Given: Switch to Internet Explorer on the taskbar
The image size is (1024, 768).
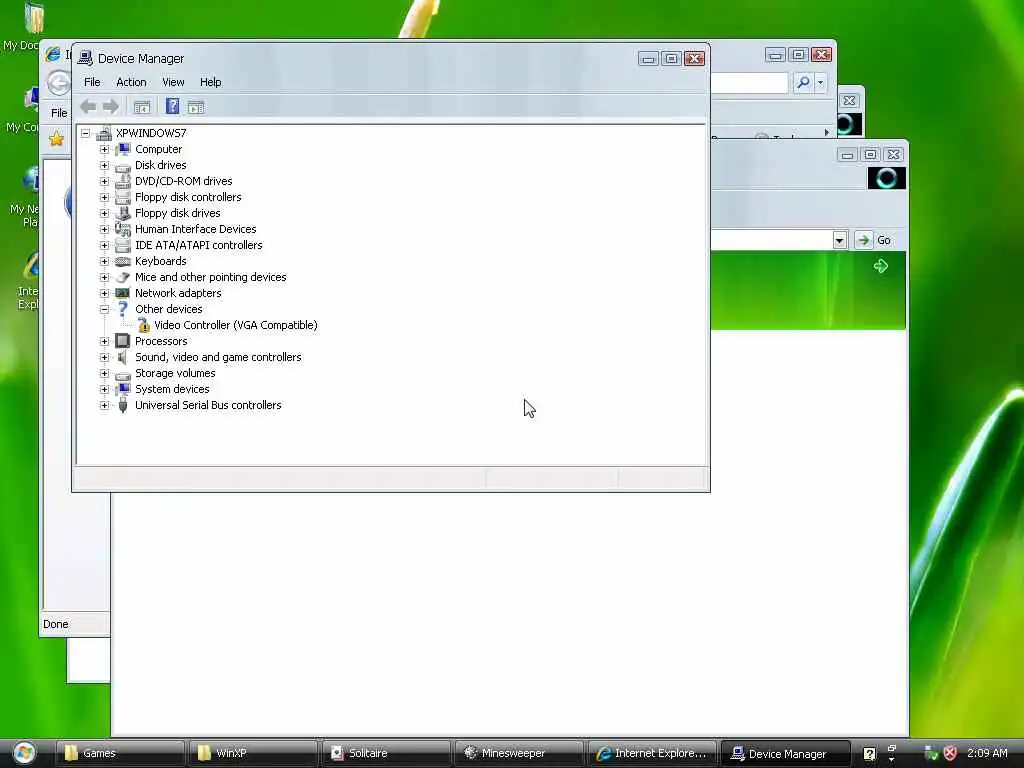Looking at the screenshot, I should [653, 753].
